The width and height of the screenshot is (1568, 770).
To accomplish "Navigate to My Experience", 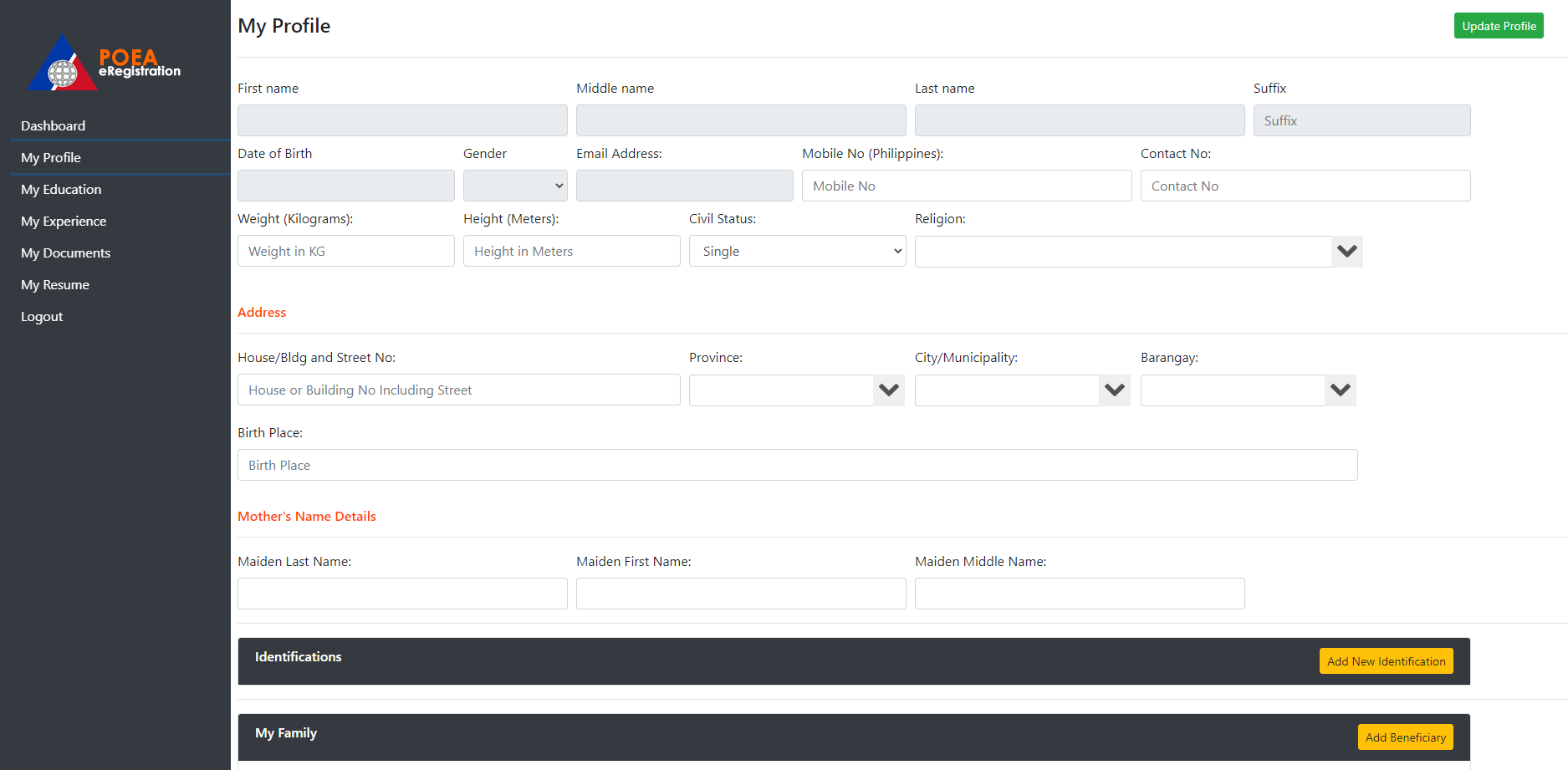I will [64, 222].
